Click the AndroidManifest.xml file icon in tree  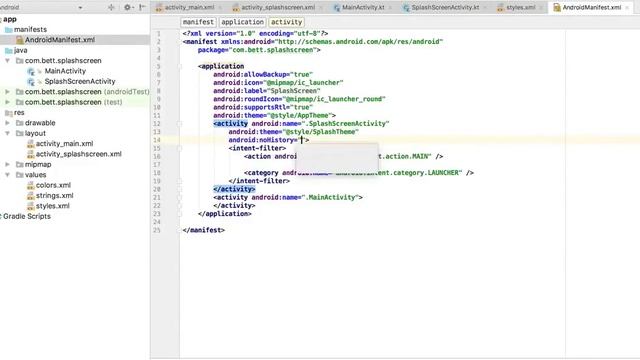[x=20, y=40]
